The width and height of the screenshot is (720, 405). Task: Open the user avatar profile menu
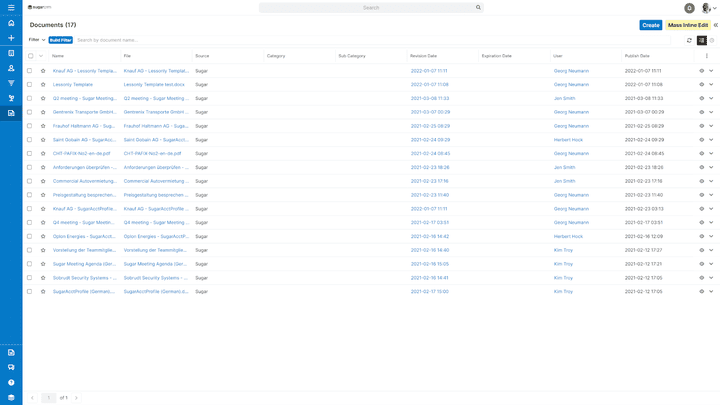point(706,8)
